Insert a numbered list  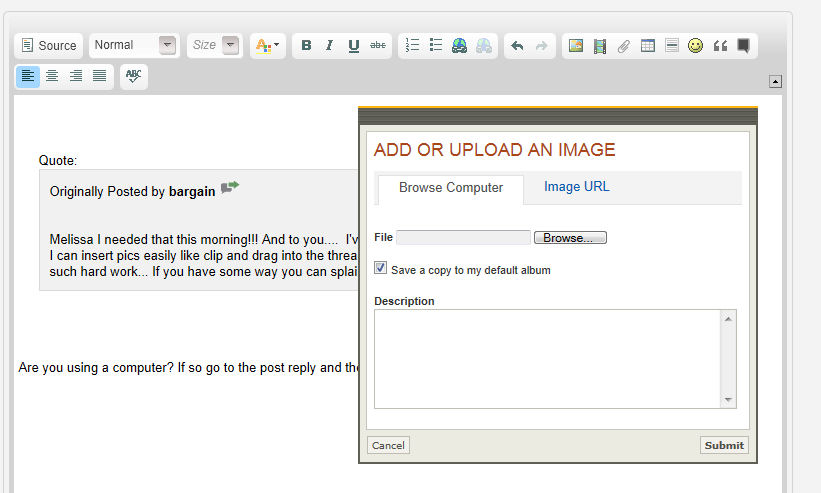tap(412, 45)
